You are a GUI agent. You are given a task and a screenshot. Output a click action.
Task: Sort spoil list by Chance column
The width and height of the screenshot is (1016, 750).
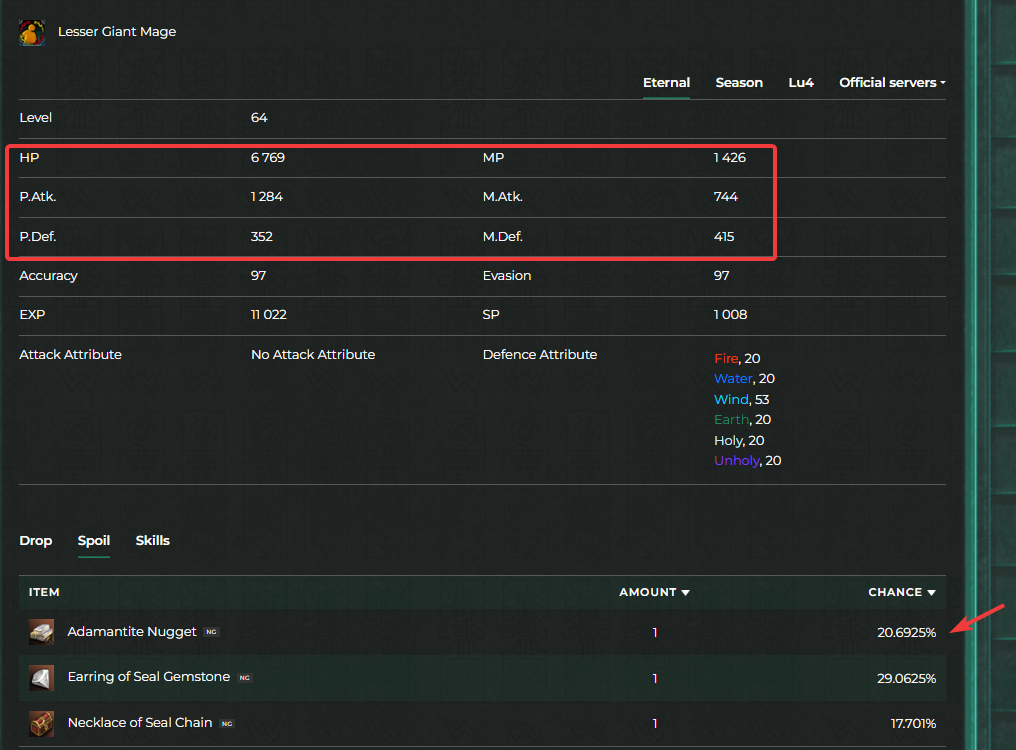tap(901, 592)
